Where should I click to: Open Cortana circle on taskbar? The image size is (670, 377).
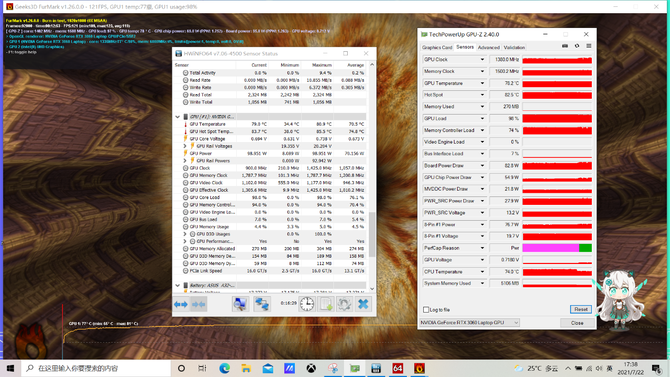pos(181,368)
